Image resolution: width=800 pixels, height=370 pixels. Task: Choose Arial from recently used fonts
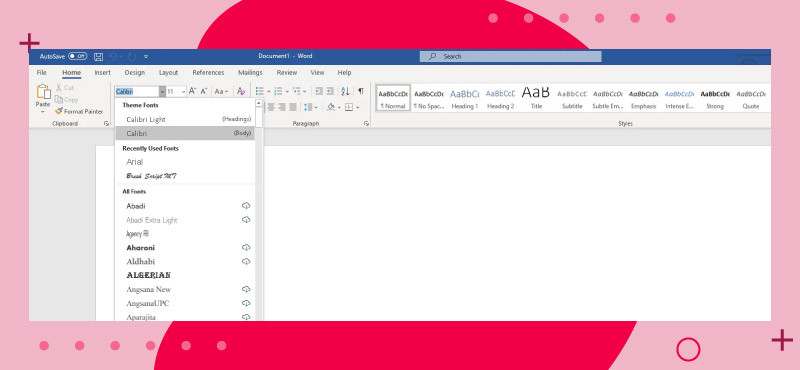[x=185, y=162]
